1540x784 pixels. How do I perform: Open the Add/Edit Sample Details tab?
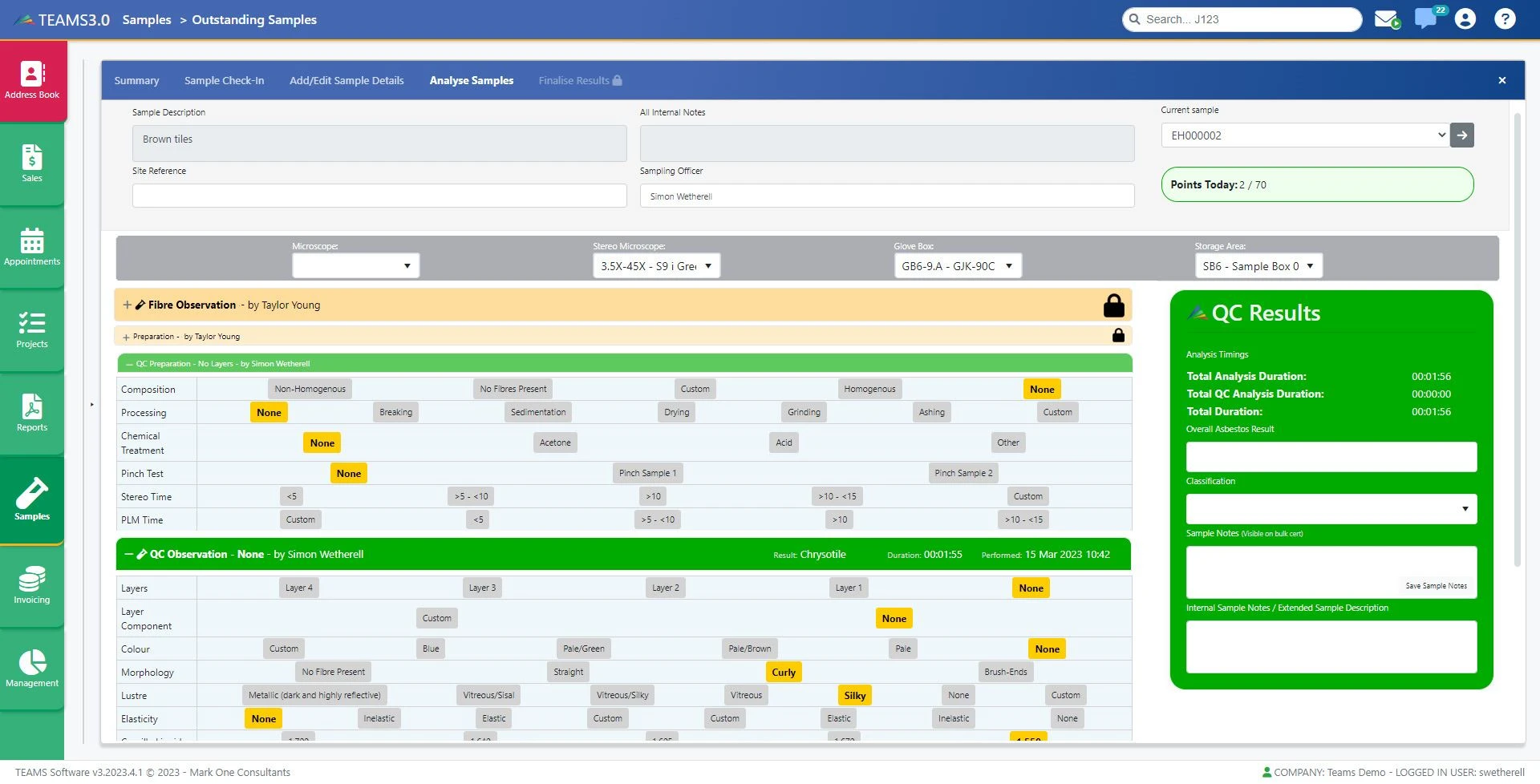pos(346,81)
